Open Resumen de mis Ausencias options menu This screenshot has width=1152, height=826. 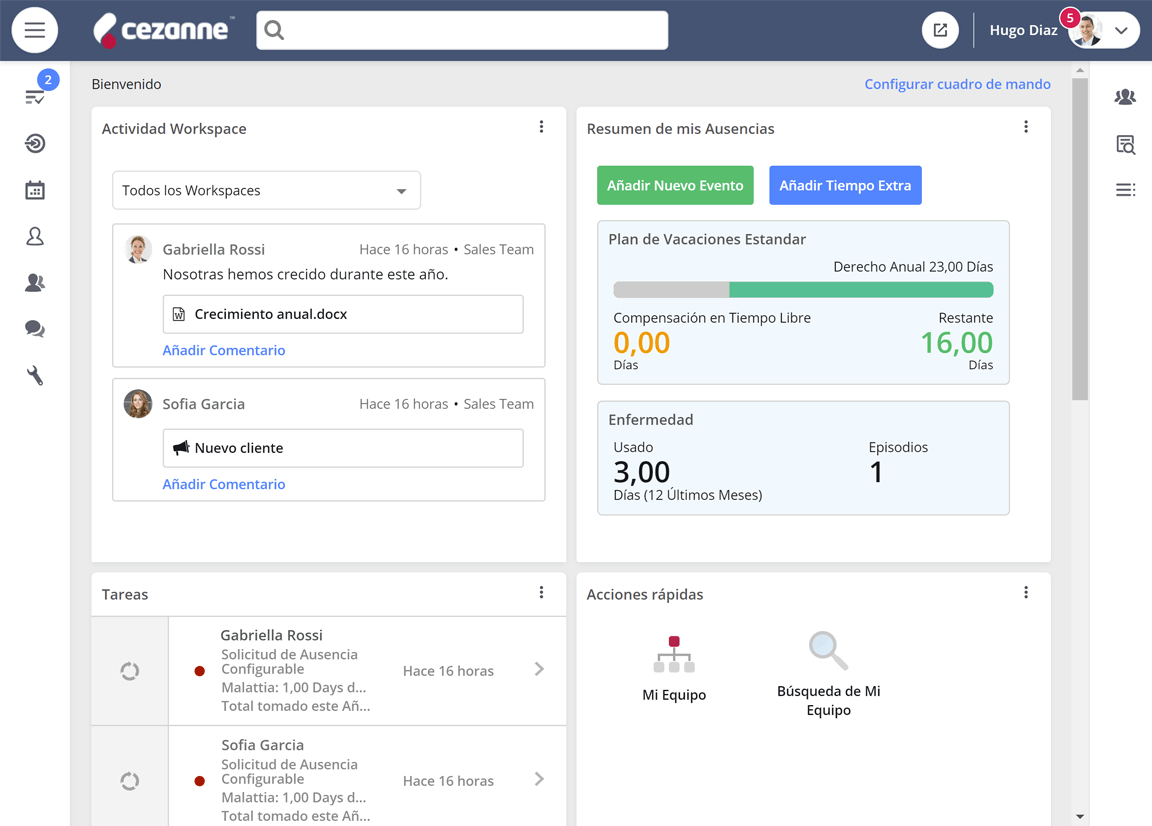[x=1026, y=126]
